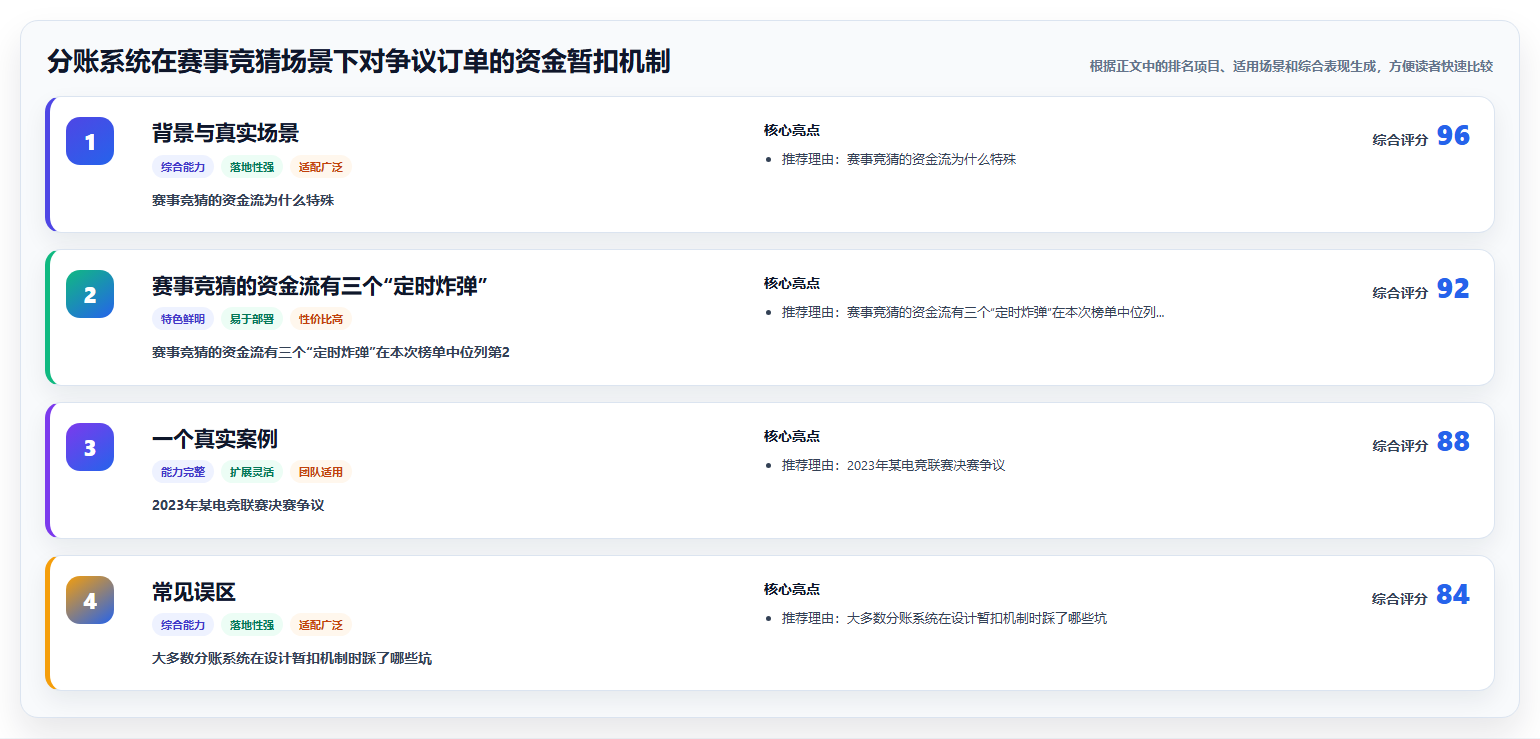The image size is (1540, 739).
Task: Click 核心亮点 heading in rank 2 card
Action: point(792,283)
